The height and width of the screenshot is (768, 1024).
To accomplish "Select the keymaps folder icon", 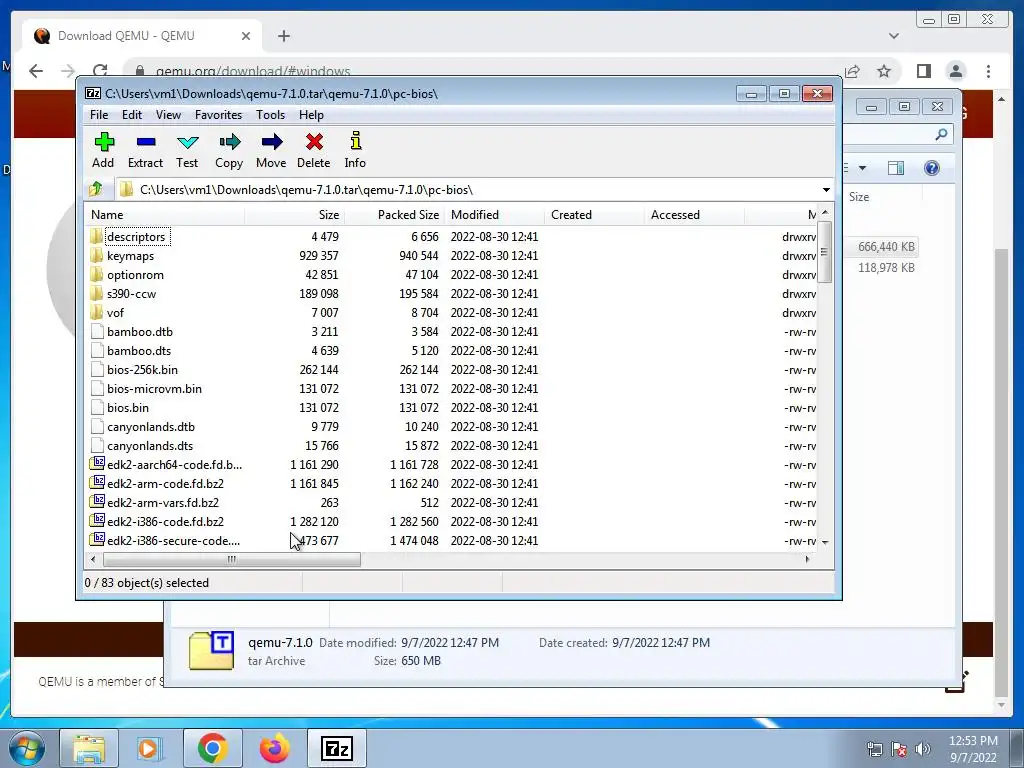I will tap(97, 255).
